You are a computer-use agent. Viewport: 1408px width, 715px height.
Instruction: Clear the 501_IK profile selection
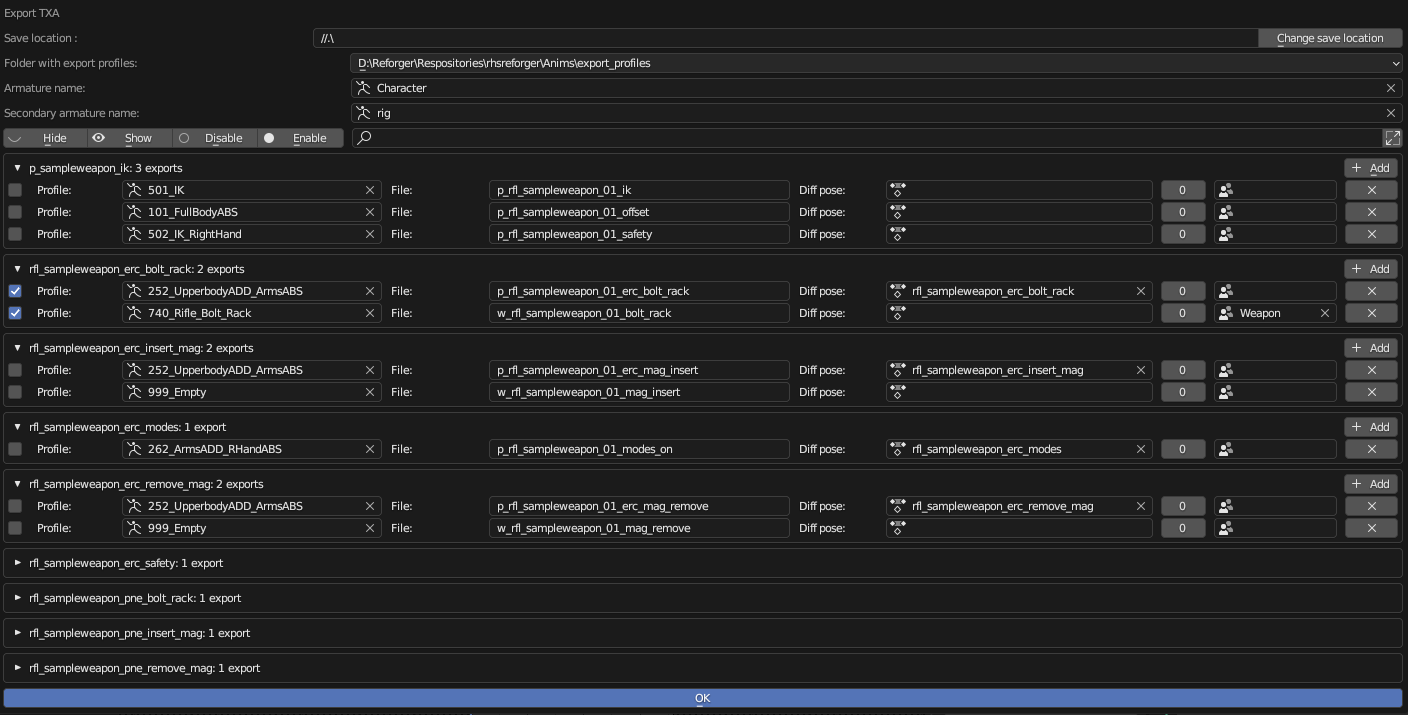pyautogui.click(x=370, y=190)
